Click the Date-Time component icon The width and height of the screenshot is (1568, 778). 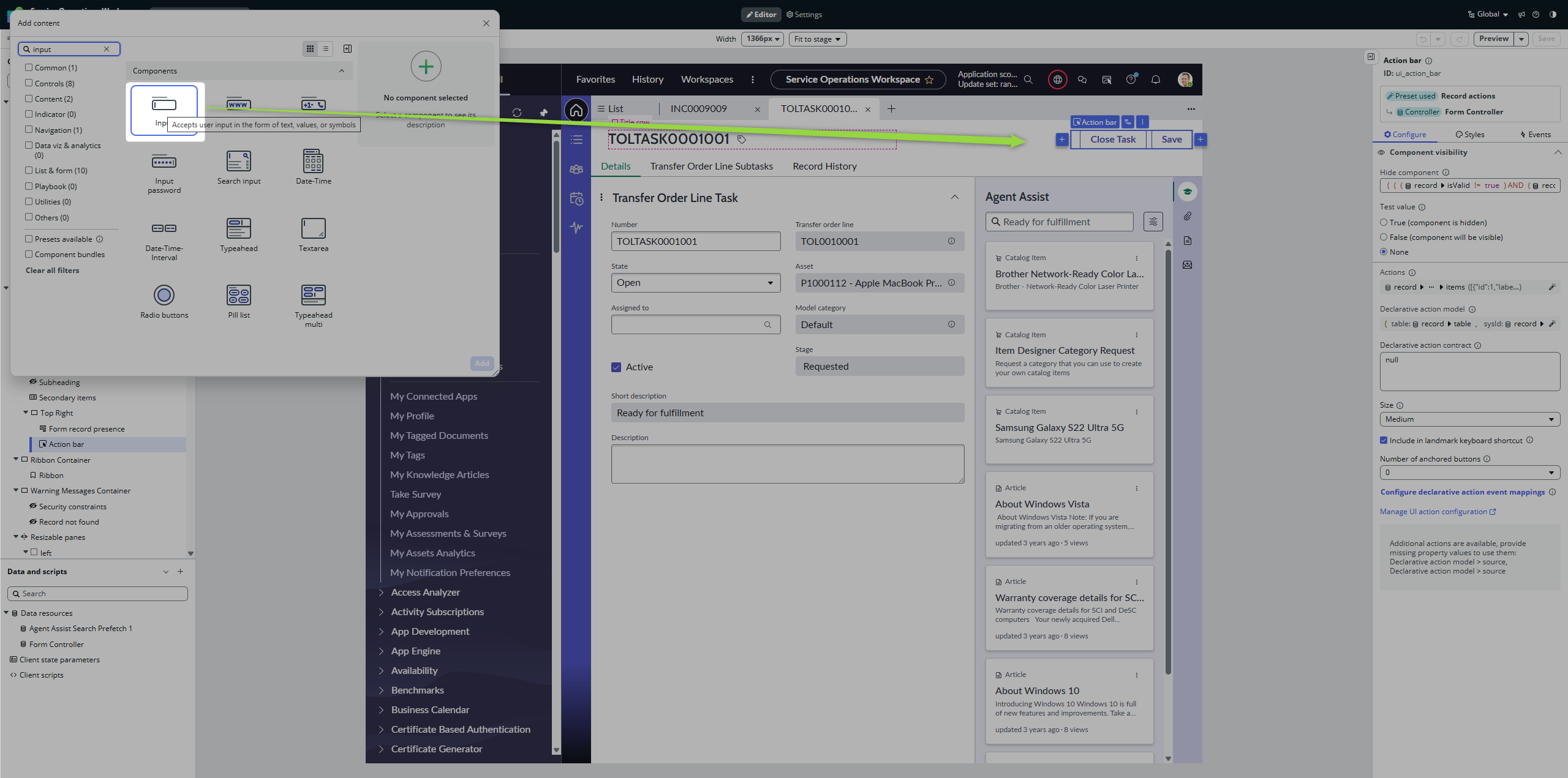coord(313,162)
